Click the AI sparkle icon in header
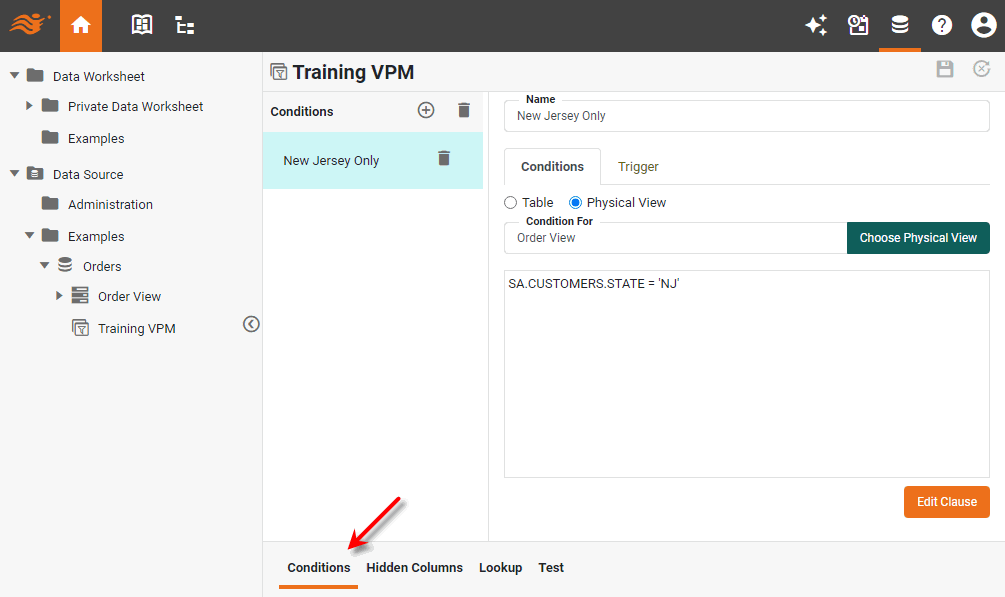The height and width of the screenshot is (597, 1005). (x=816, y=26)
